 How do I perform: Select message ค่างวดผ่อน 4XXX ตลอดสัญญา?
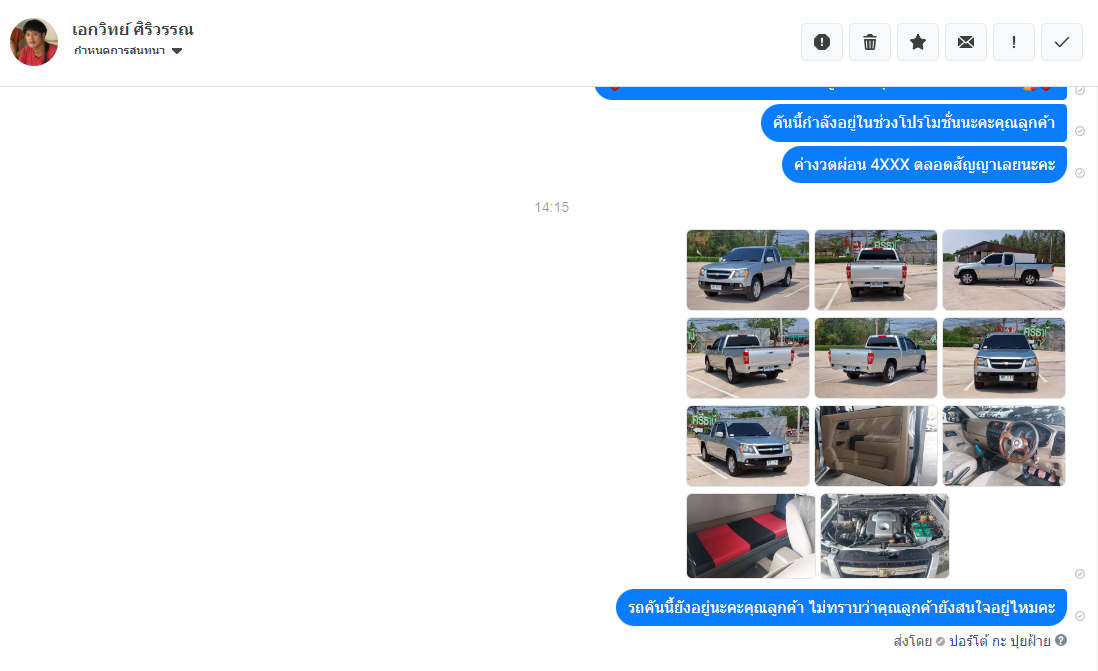coord(924,165)
